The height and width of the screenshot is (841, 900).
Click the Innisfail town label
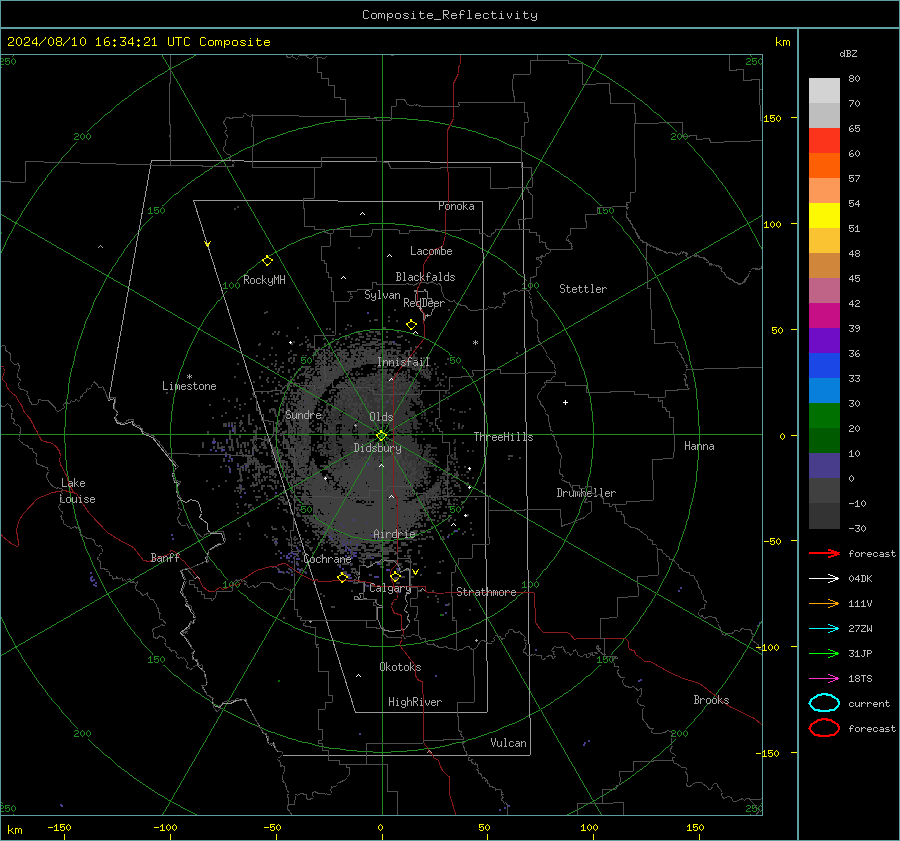coord(404,362)
